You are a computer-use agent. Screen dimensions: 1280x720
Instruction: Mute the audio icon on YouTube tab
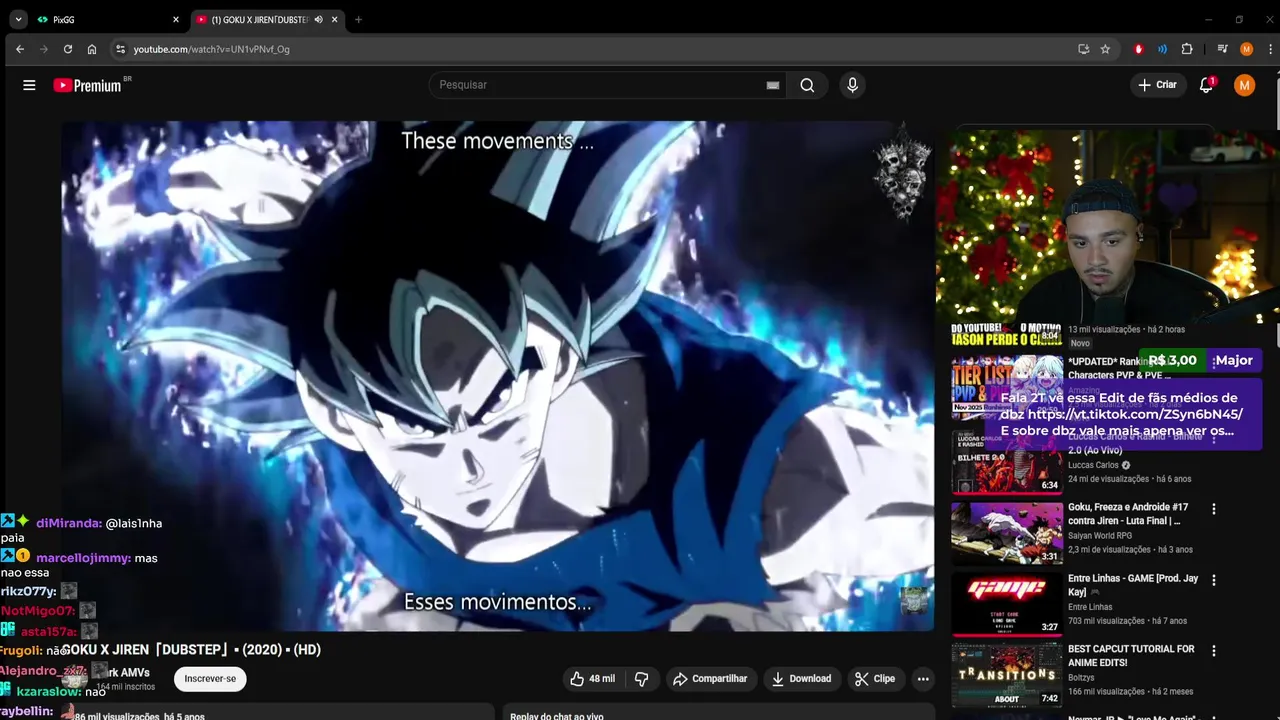[x=318, y=19]
